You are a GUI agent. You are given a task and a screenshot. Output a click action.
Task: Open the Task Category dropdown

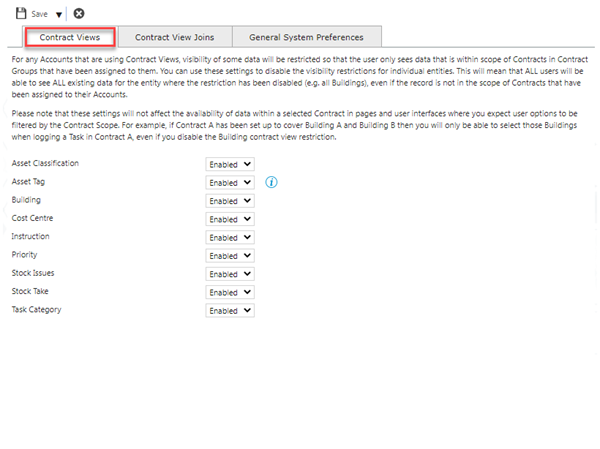[x=230, y=310]
